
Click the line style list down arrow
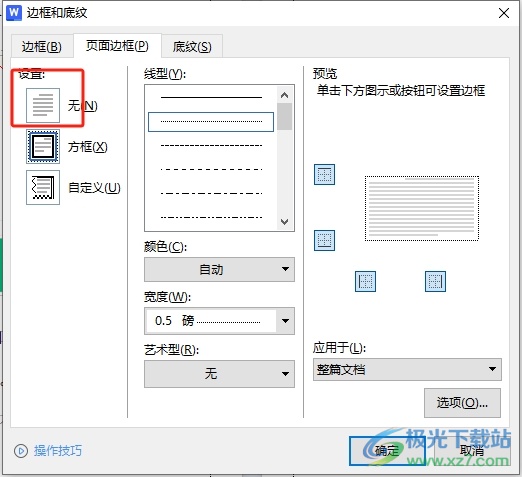[285, 222]
